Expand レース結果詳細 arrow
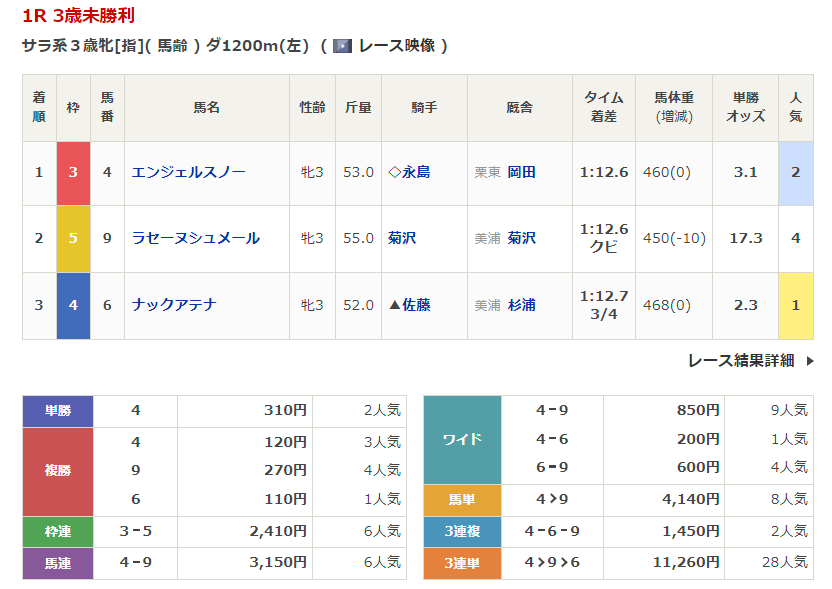Viewport: 832px width, 589px height. coord(810,361)
